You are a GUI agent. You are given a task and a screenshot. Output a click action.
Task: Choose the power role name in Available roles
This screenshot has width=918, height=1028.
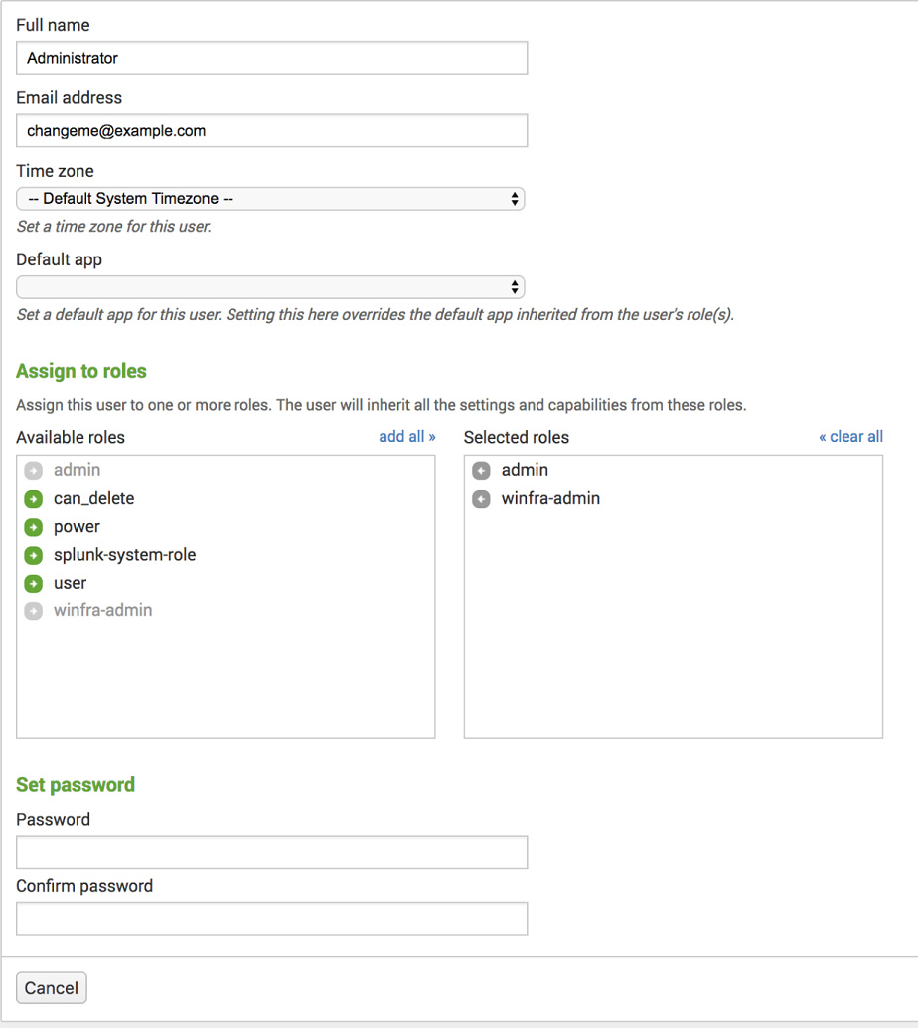(77, 527)
